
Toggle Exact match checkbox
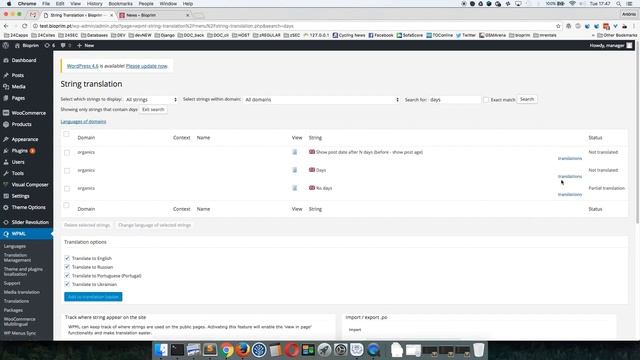(x=486, y=100)
